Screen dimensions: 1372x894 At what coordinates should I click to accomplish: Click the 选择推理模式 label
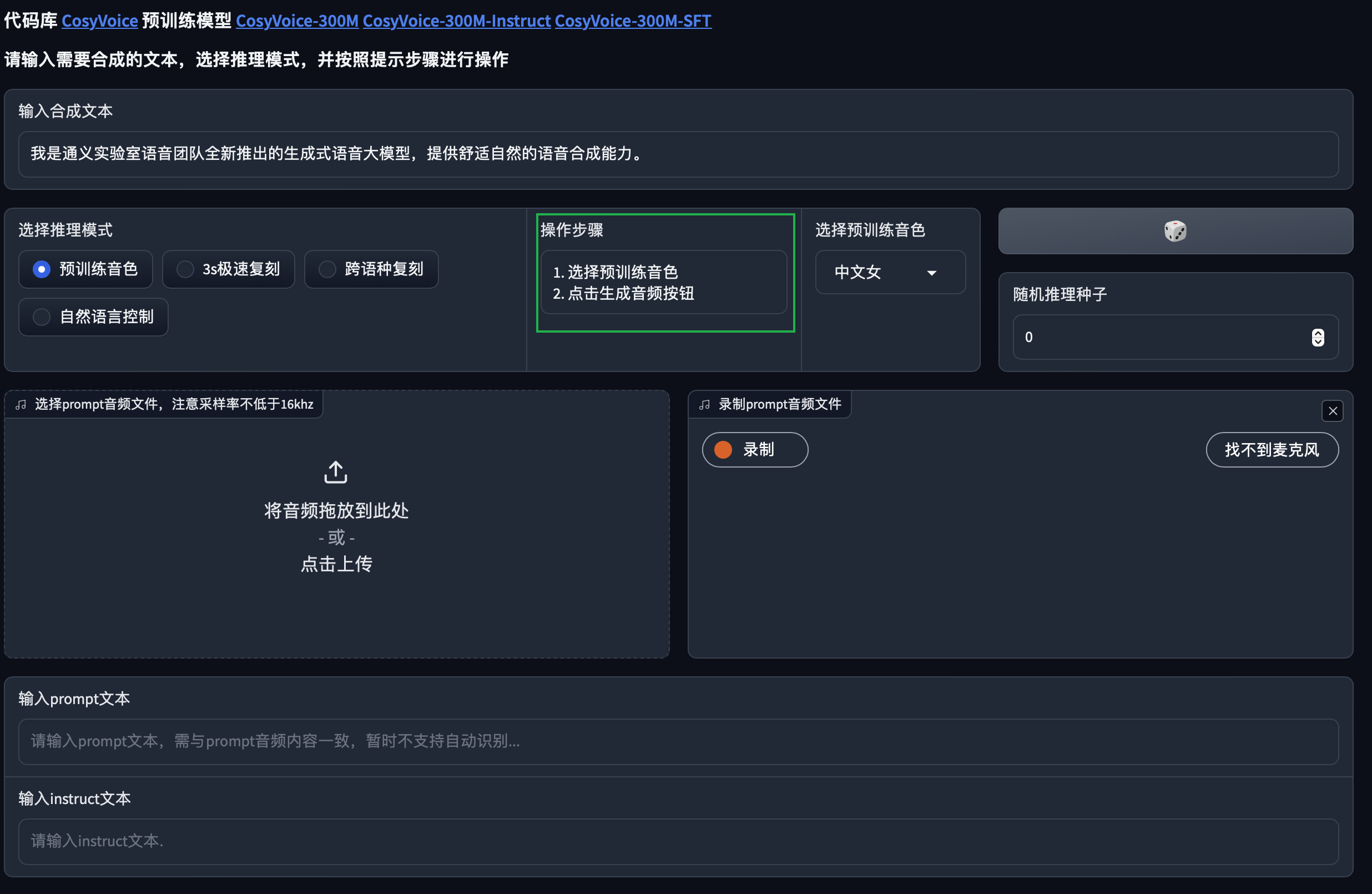[65, 230]
